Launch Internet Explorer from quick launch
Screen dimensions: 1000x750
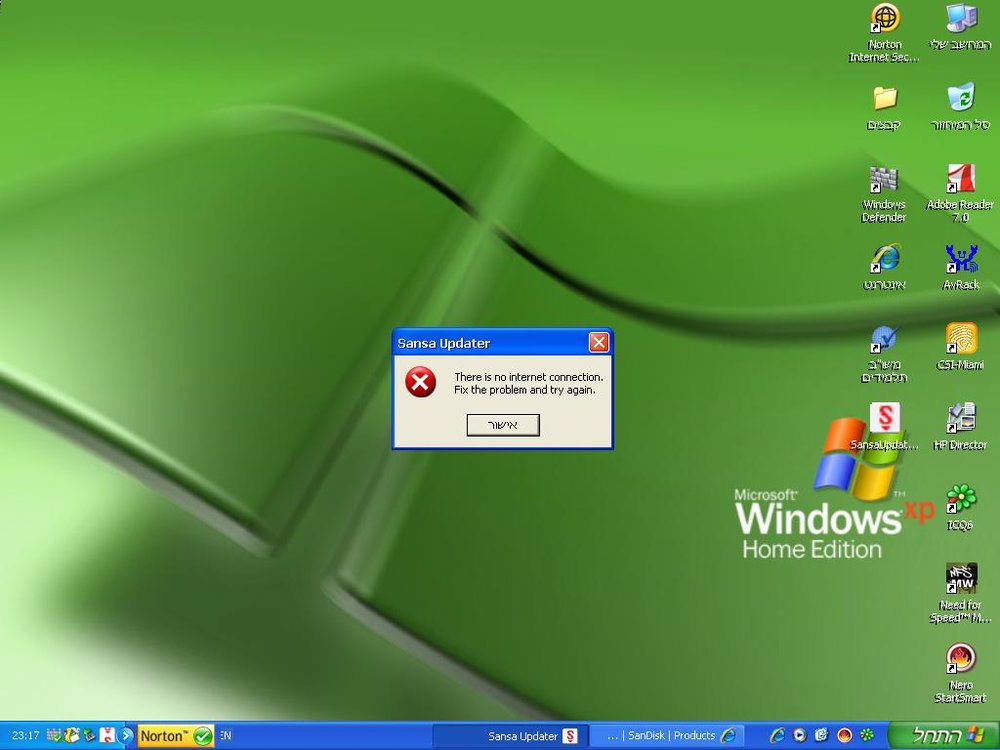[x=777, y=735]
